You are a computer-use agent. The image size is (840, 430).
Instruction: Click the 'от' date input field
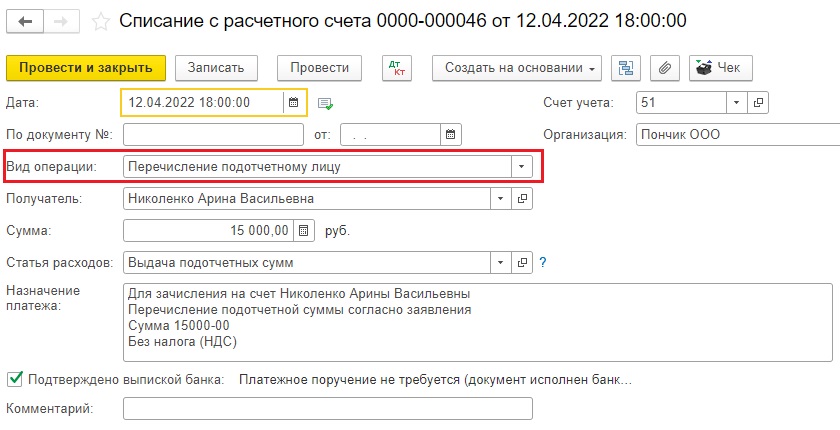pyautogui.click(x=391, y=134)
